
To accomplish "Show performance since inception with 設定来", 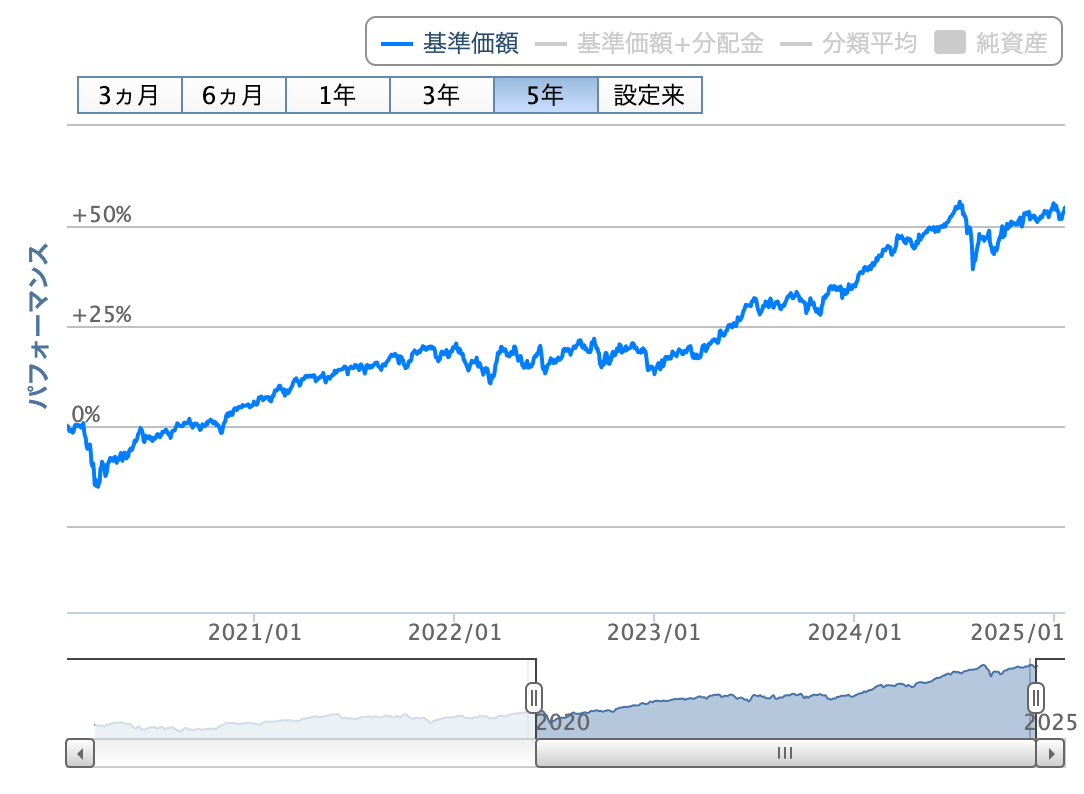I will coord(649,96).
